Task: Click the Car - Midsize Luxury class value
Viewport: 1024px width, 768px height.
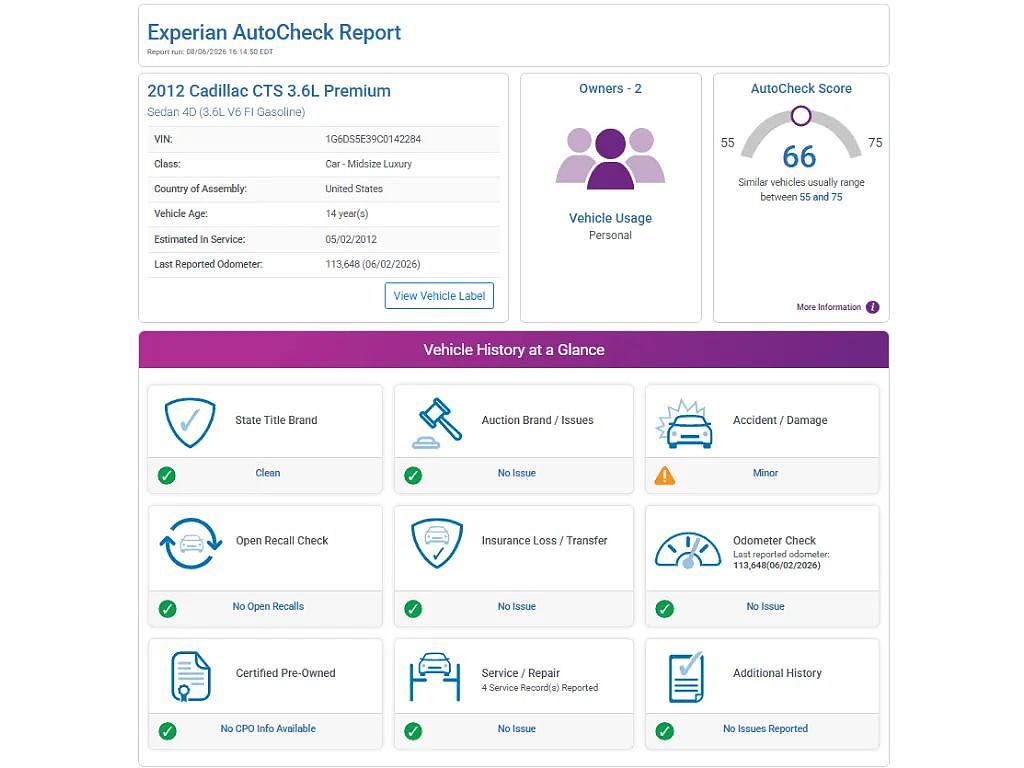Action: (x=368, y=164)
